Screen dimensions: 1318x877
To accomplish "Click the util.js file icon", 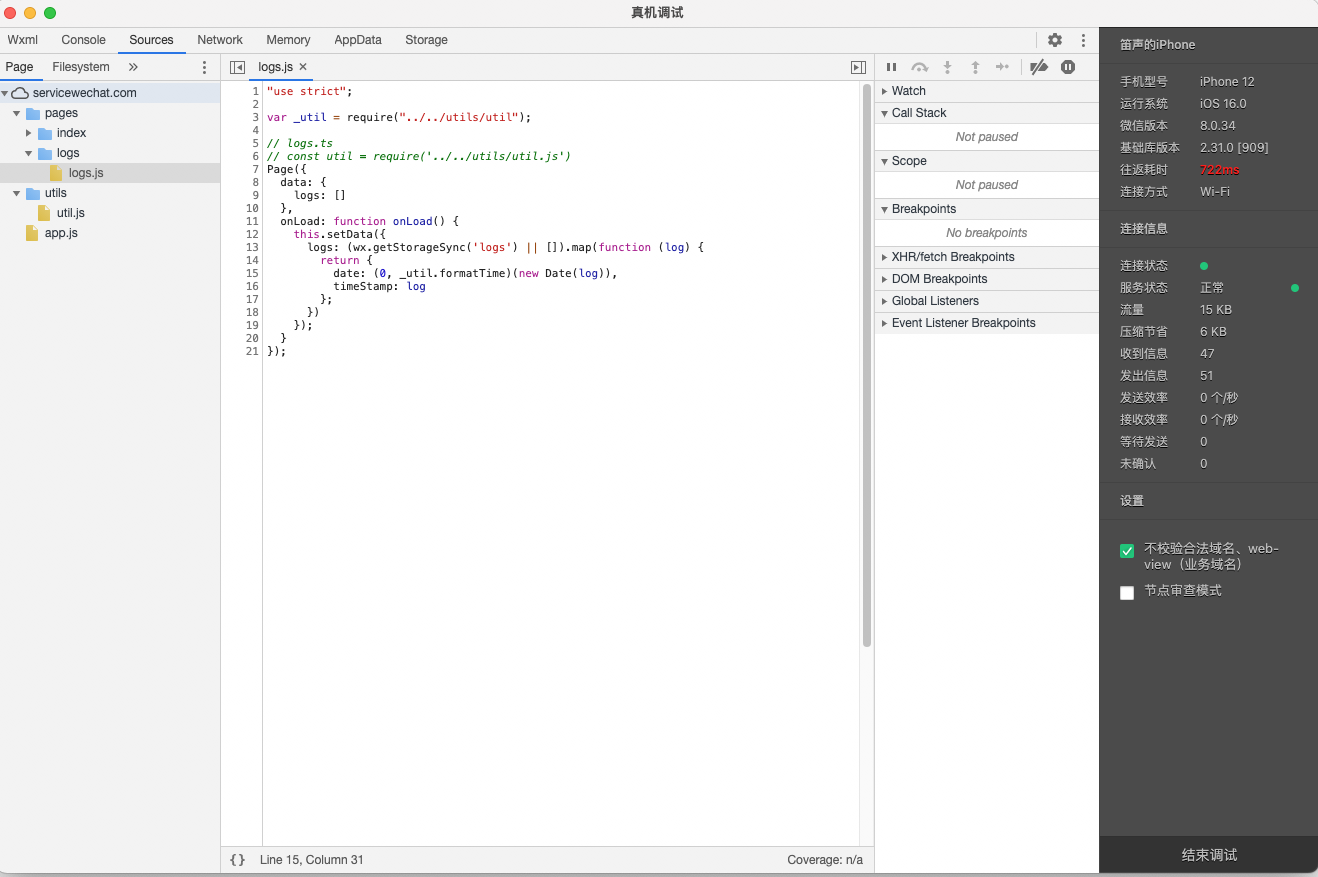I will click(x=44, y=213).
